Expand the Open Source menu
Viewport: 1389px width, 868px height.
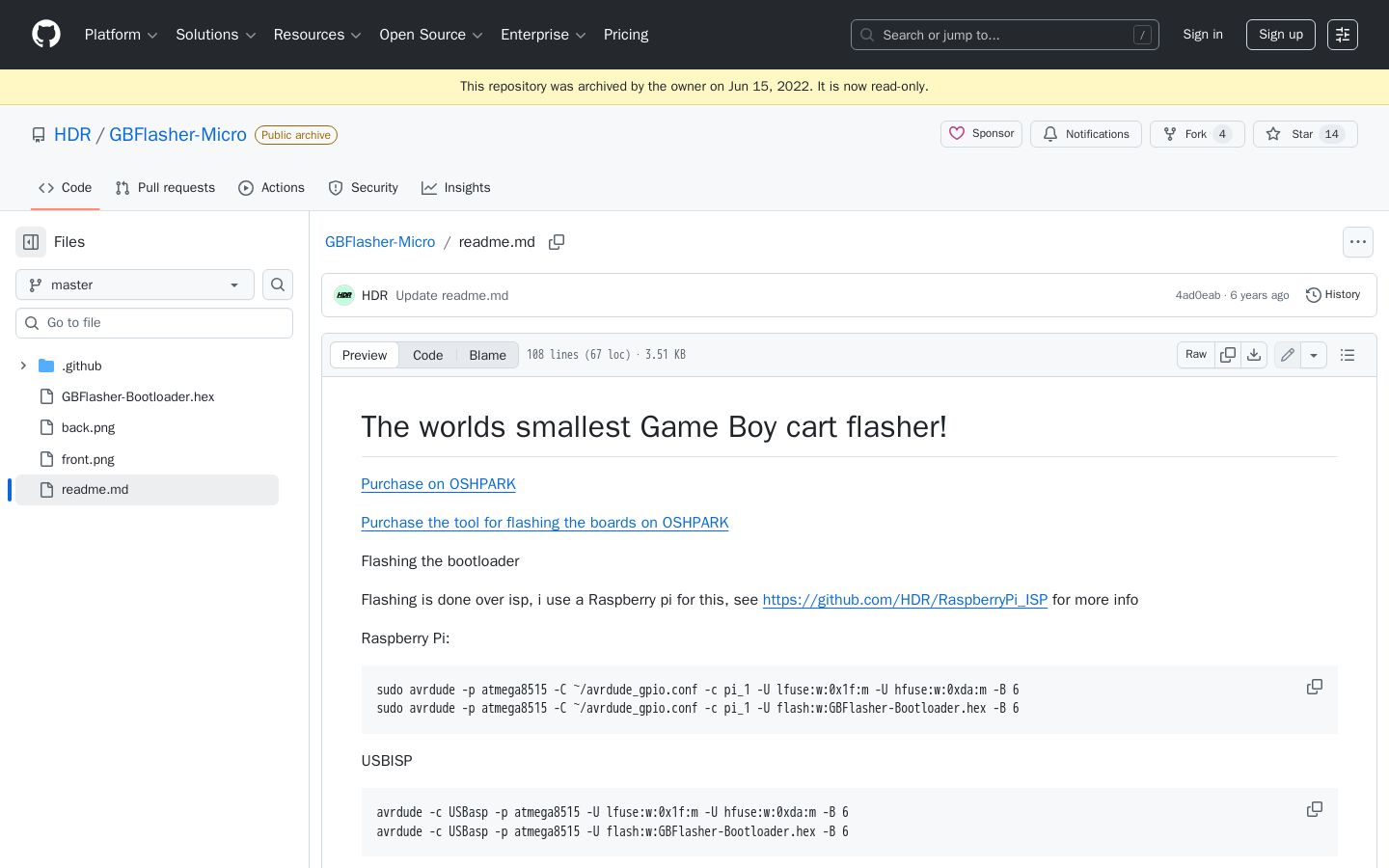(431, 35)
